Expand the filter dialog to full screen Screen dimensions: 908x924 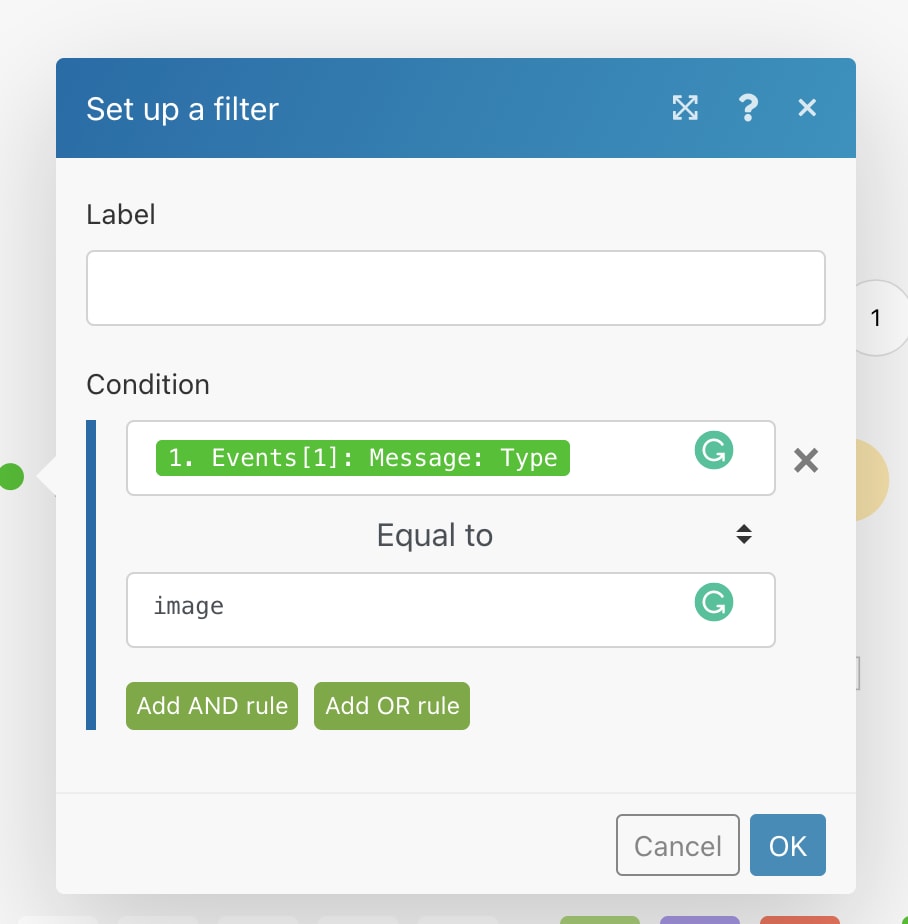pos(685,108)
